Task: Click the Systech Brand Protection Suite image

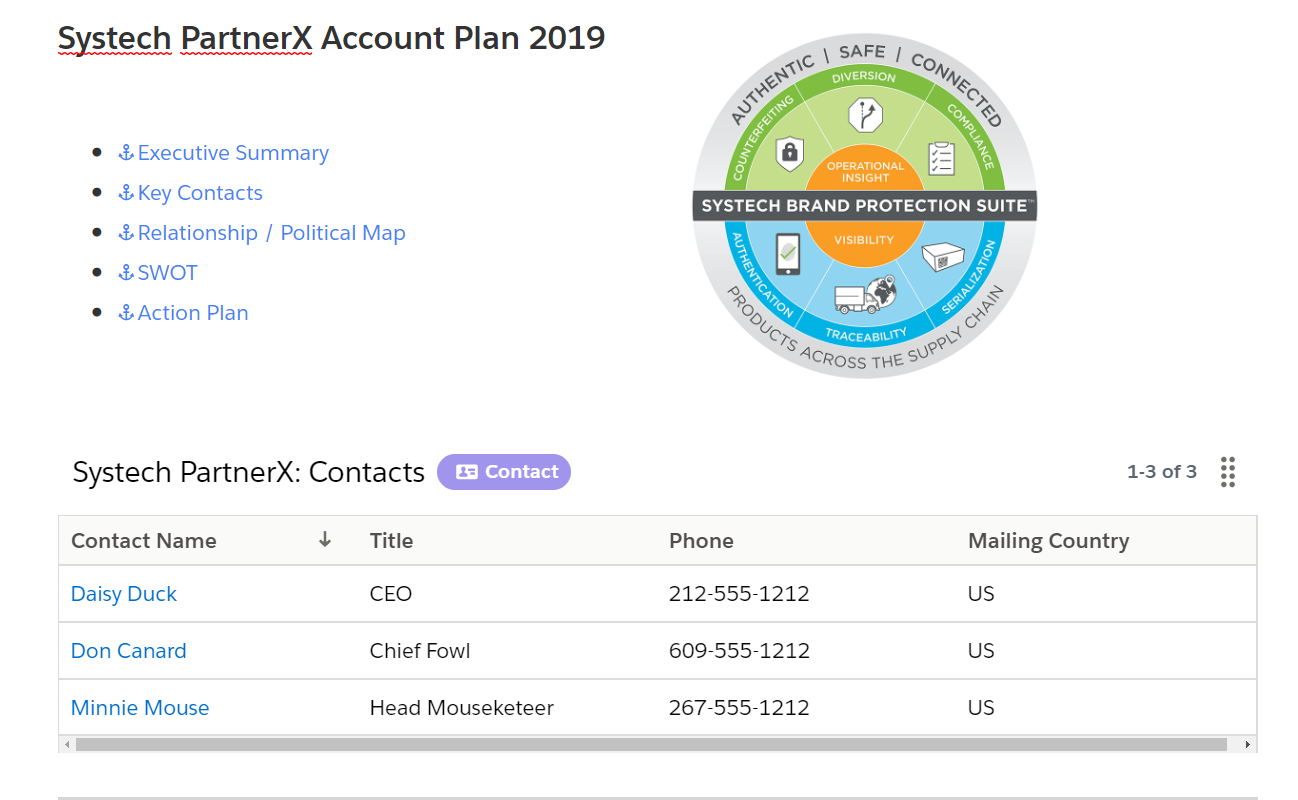Action: pos(865,206)
